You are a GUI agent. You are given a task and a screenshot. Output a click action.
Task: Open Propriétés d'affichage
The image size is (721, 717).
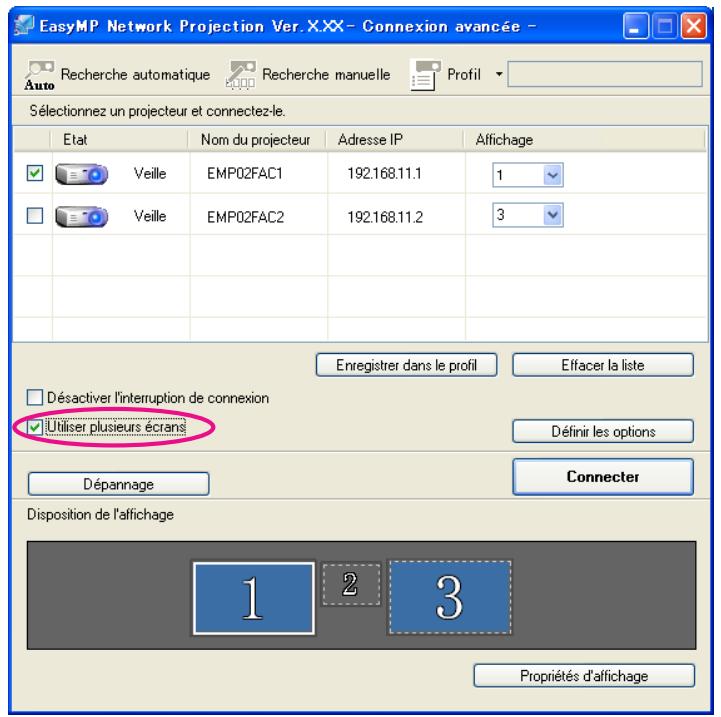pyautogui.click(x=584, y=676)
